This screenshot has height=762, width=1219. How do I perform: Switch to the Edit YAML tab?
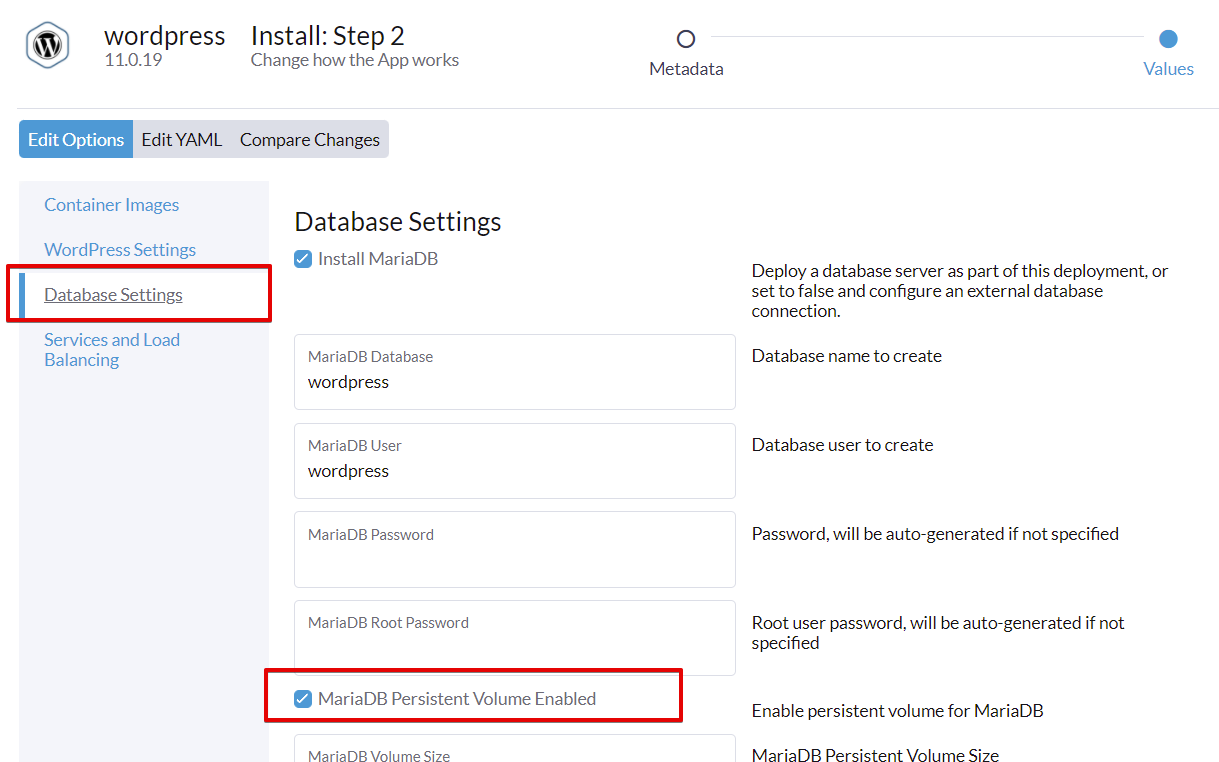click(181, 140)
